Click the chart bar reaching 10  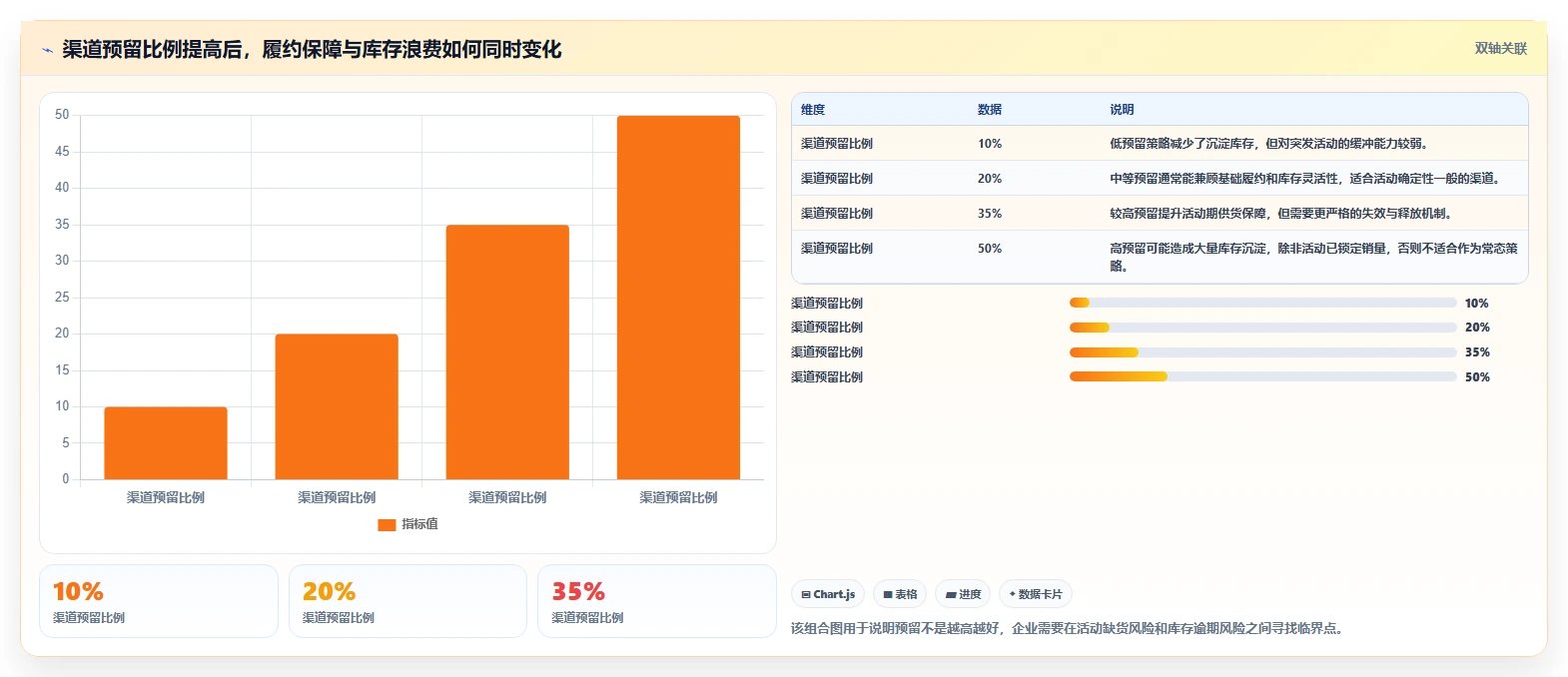(166, 443)
